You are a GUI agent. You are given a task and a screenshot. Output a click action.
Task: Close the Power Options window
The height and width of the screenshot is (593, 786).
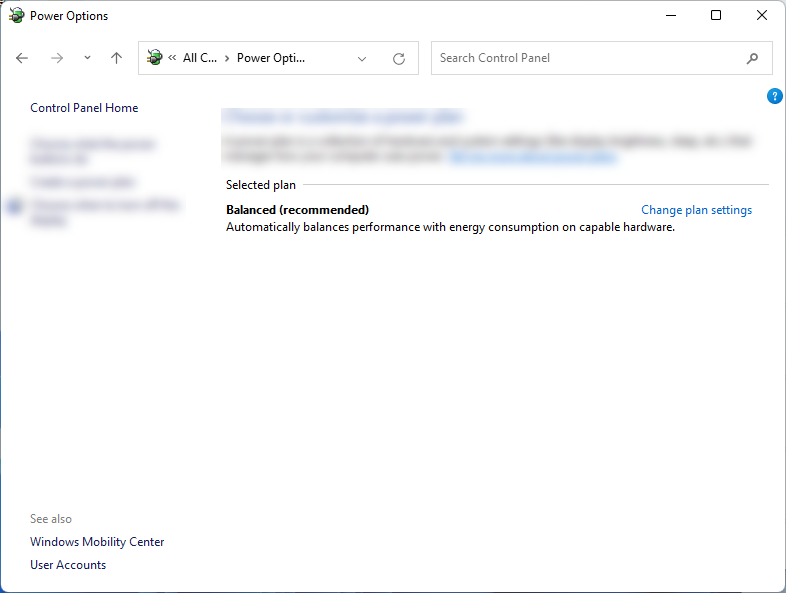761,16
